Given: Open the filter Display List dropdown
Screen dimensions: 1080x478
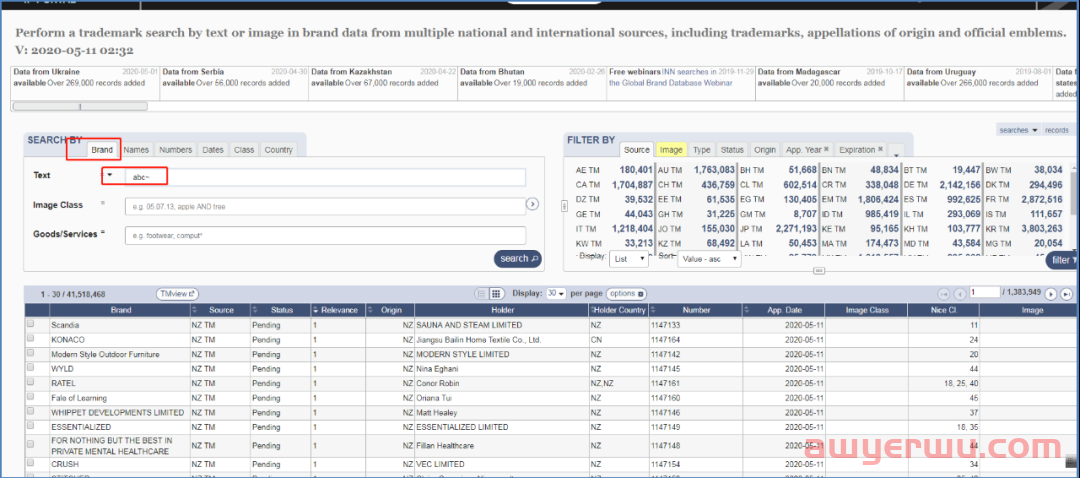Looking at the screenshot, I should coord(630,258).
